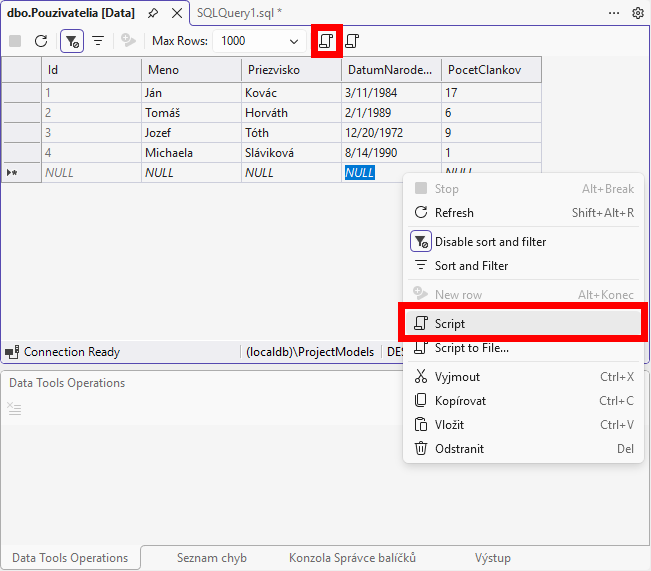Select row header of Ján row
The image size is (651, 571).
pos(22,93)
